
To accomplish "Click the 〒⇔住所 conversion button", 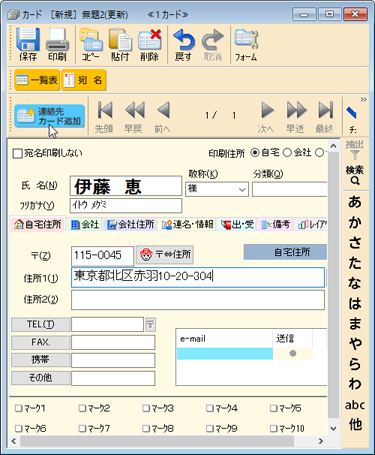I will pos(165,255).
